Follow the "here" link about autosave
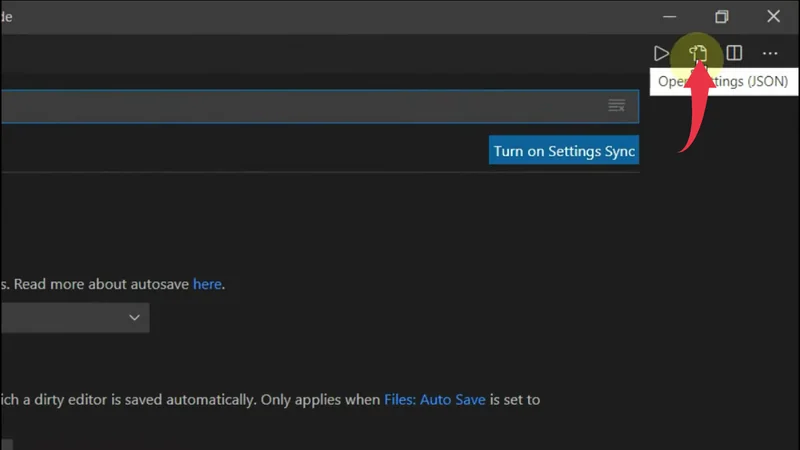The height and width of the screenshot is (450, 800). [x=207, y=284]
